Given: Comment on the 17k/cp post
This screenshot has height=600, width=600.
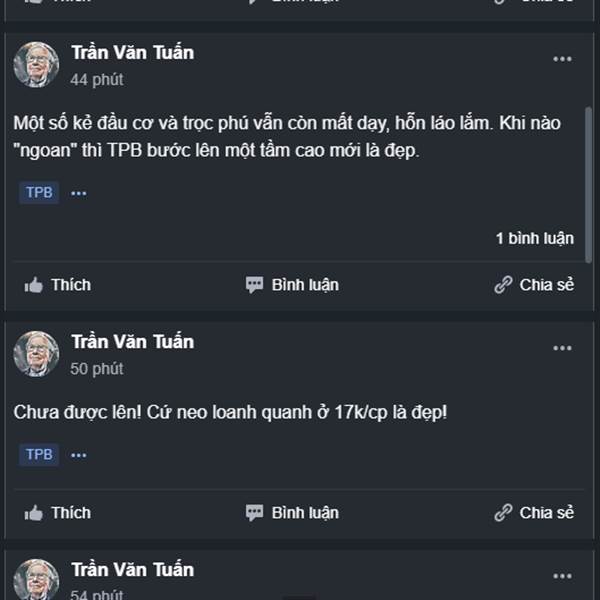Looking at the screenshot, I should [x=292, y=513].
